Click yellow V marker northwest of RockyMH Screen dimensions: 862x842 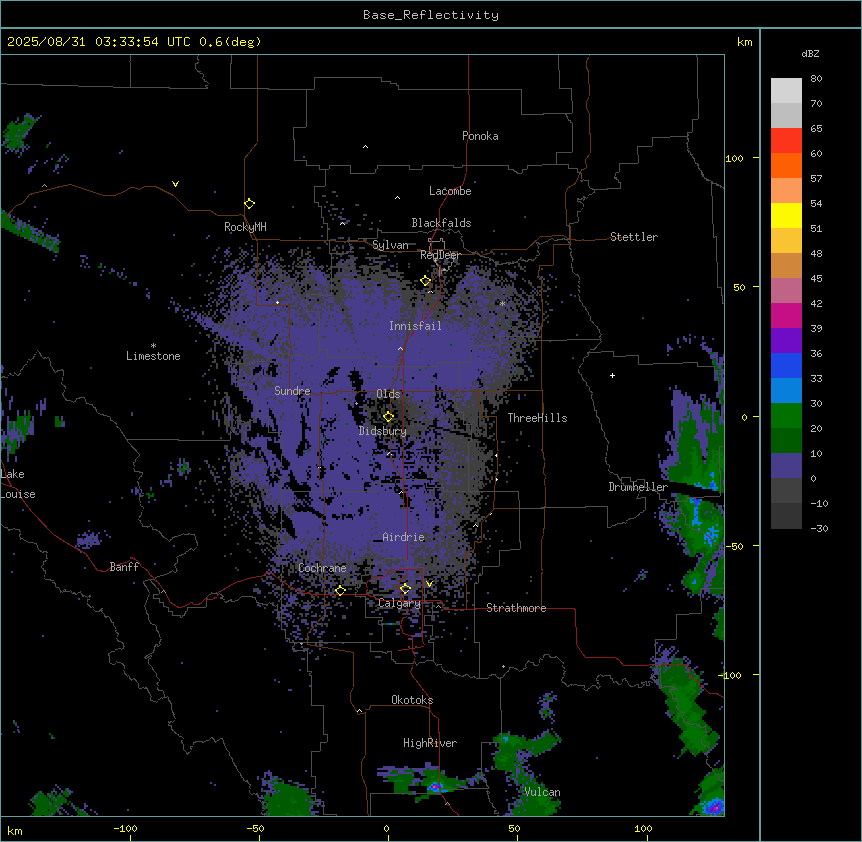(175, 184)
